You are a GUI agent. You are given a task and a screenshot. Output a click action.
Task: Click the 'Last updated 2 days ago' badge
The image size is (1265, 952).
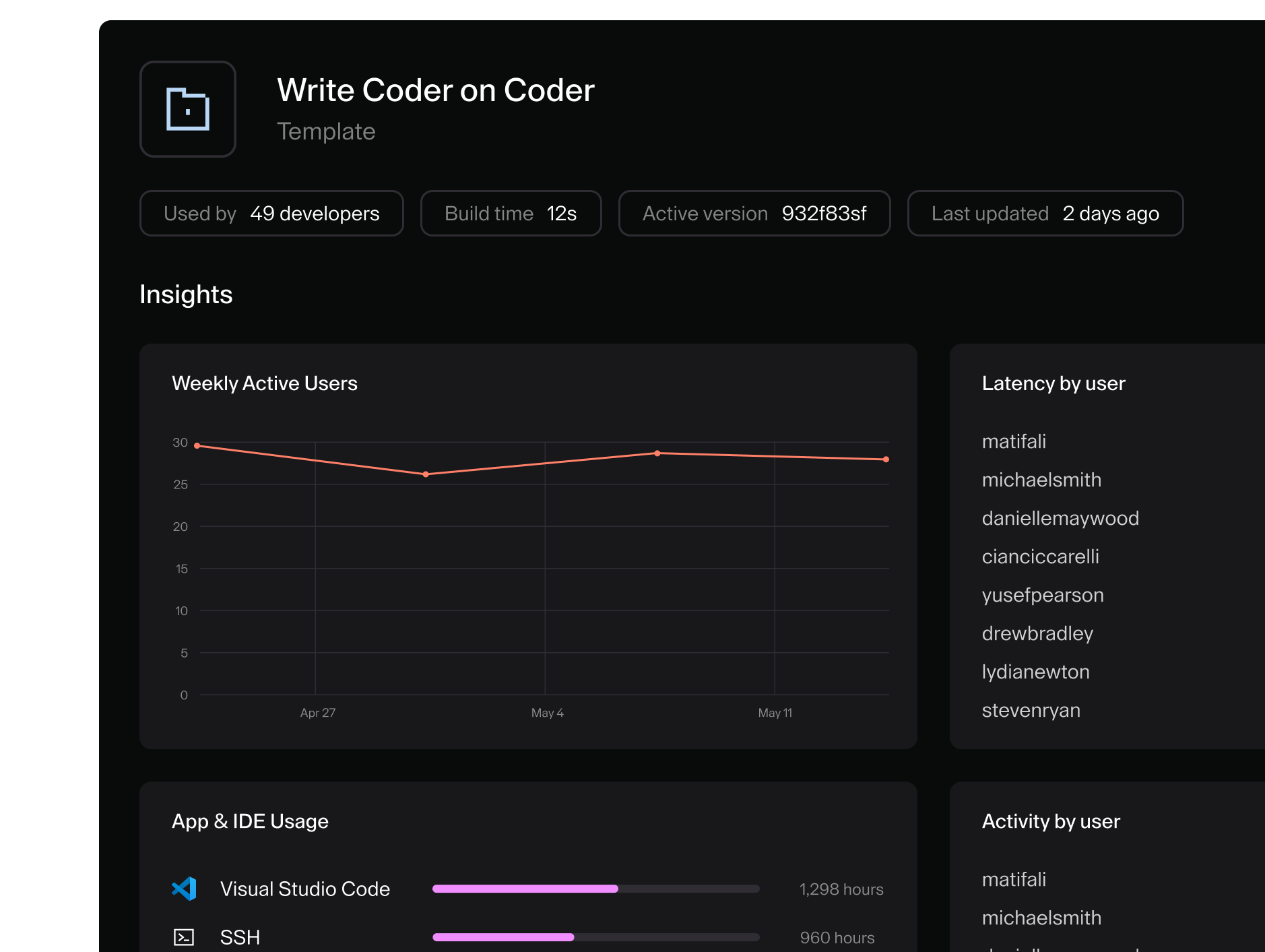[x=1045, y=213]
